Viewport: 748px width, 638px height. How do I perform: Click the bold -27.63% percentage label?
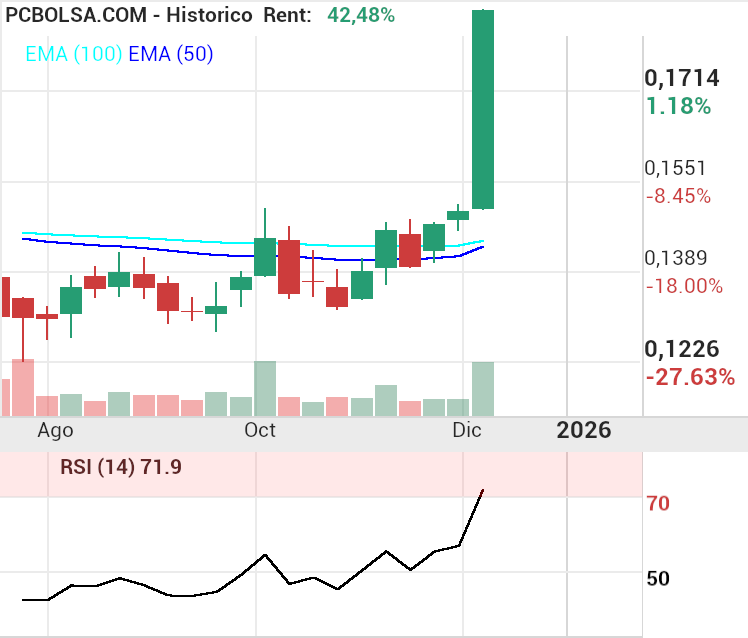tap(690, 377)
